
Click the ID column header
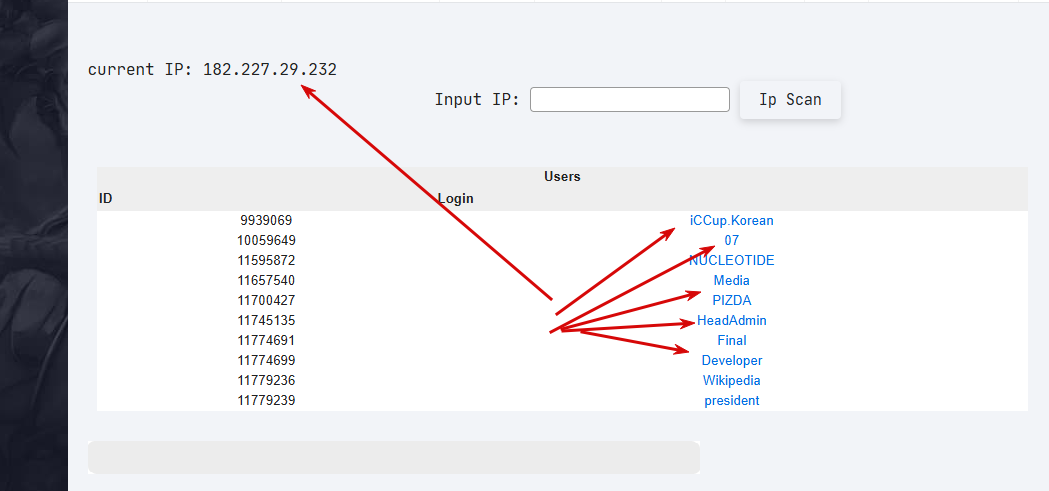[x=105, y=198]
